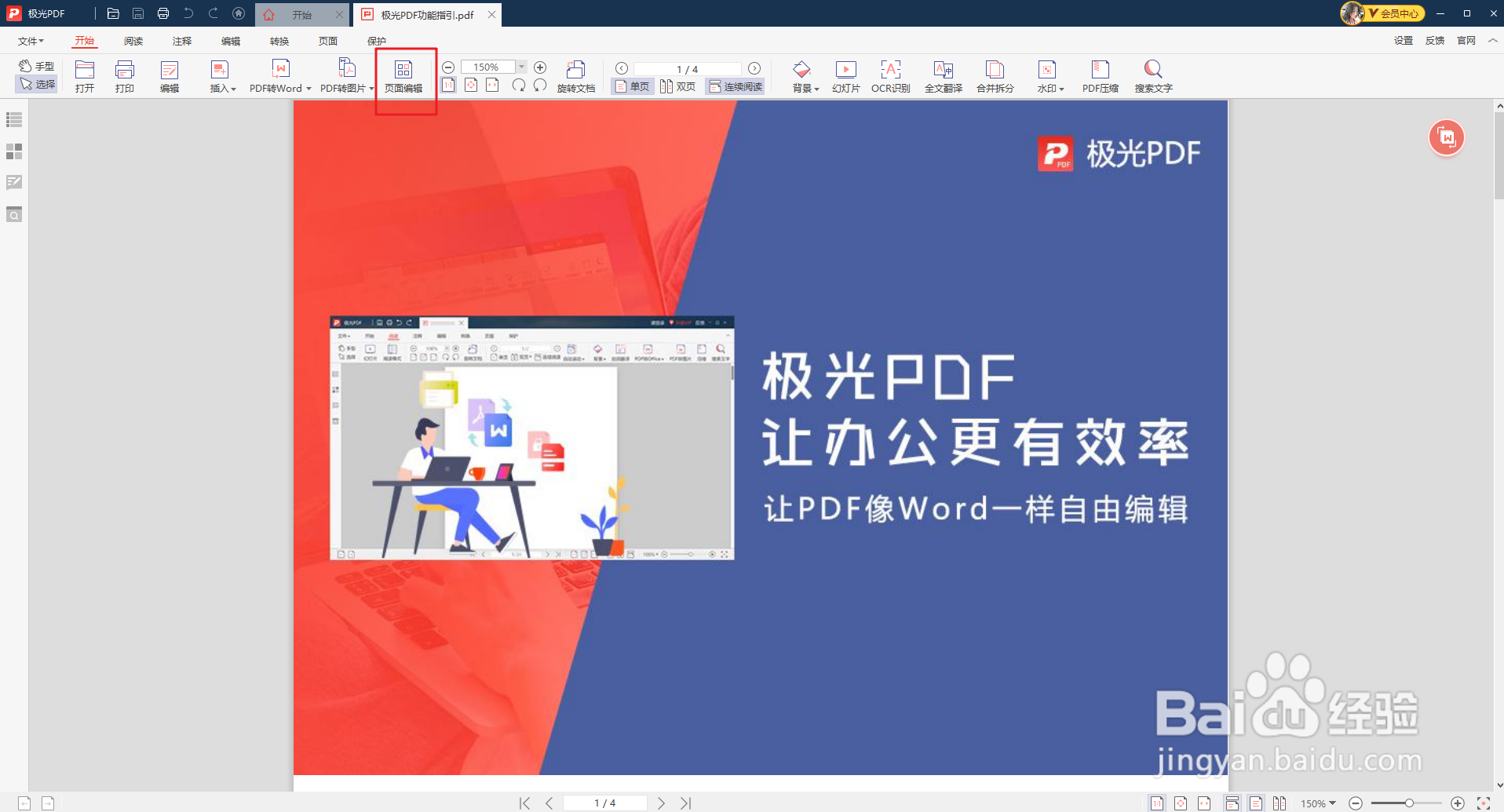This screenshot has width=1504, height=812.
Task: Go to next page in toolbar
Action: coord(754,68)
